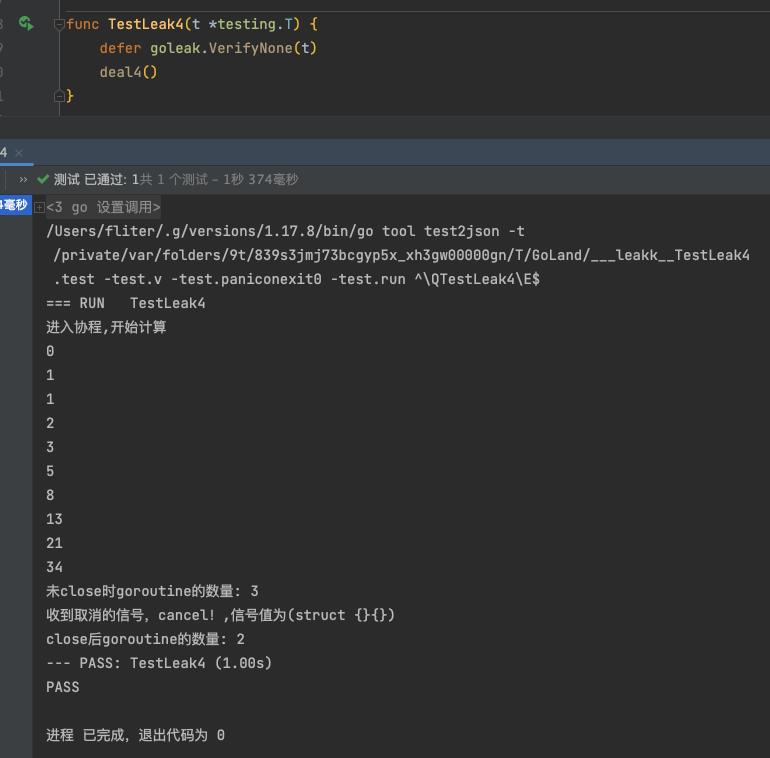The width and height of the screenshot is (770, 758).
Task: Select the run tab ending in 4
Action: [4, 152]
